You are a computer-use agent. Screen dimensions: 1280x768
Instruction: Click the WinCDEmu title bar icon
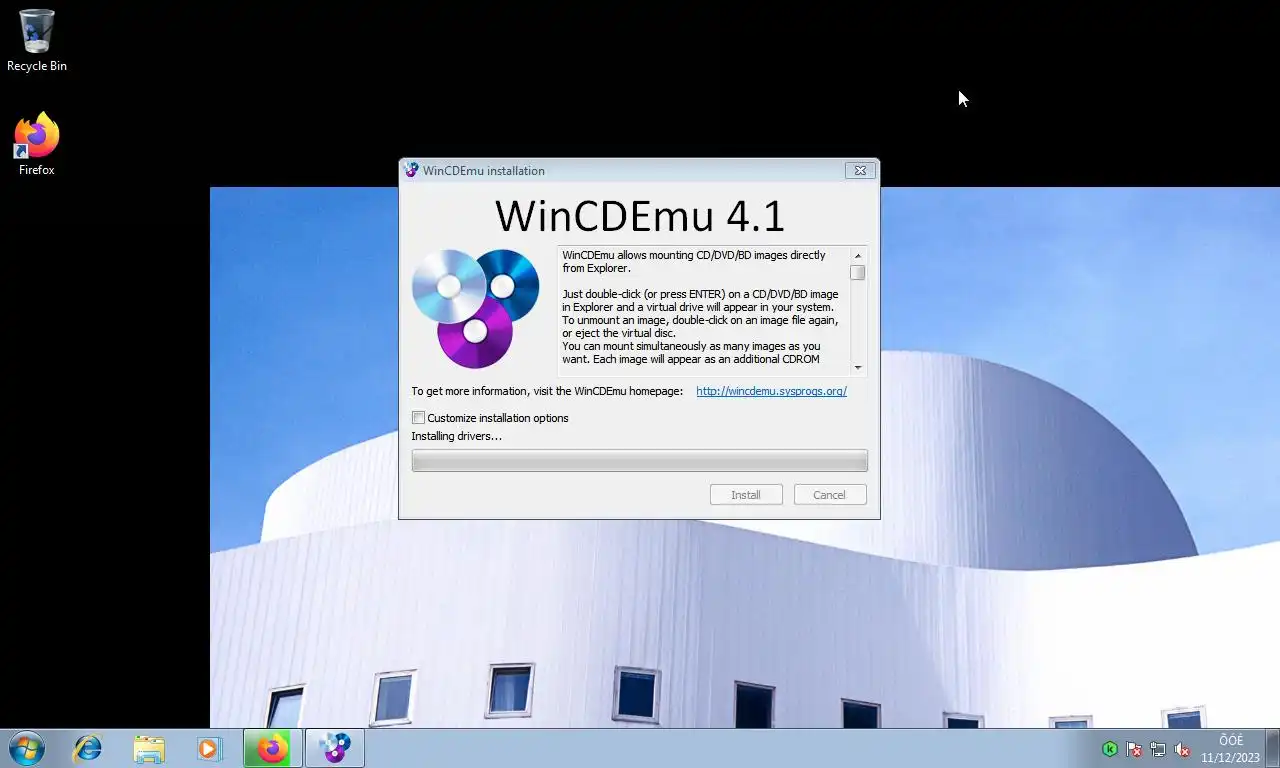click(x=411, y=170)
